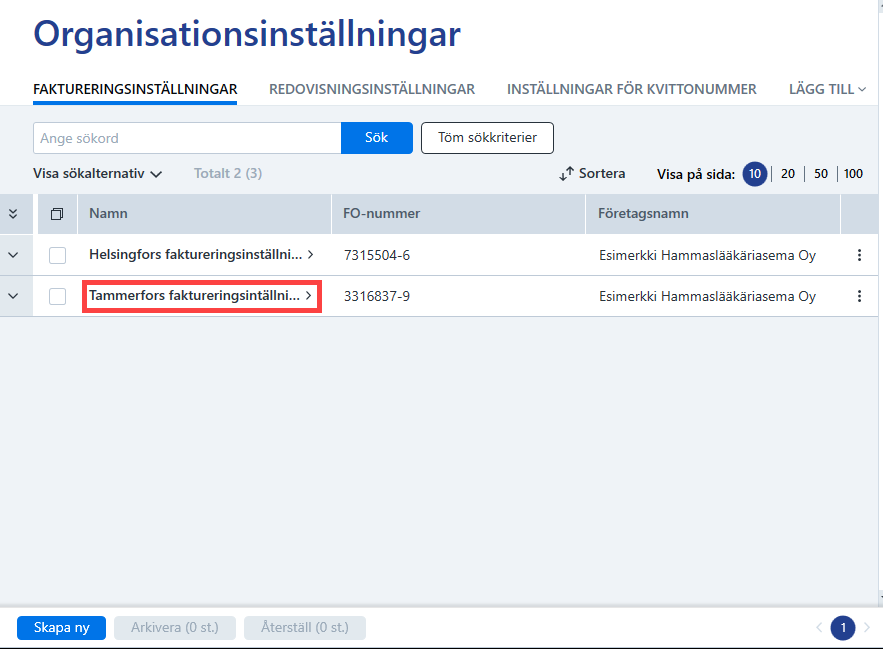This screenshot has width=883, height=652.
Task: Click the Skapa ny button
Action: (x=61, y=628)
